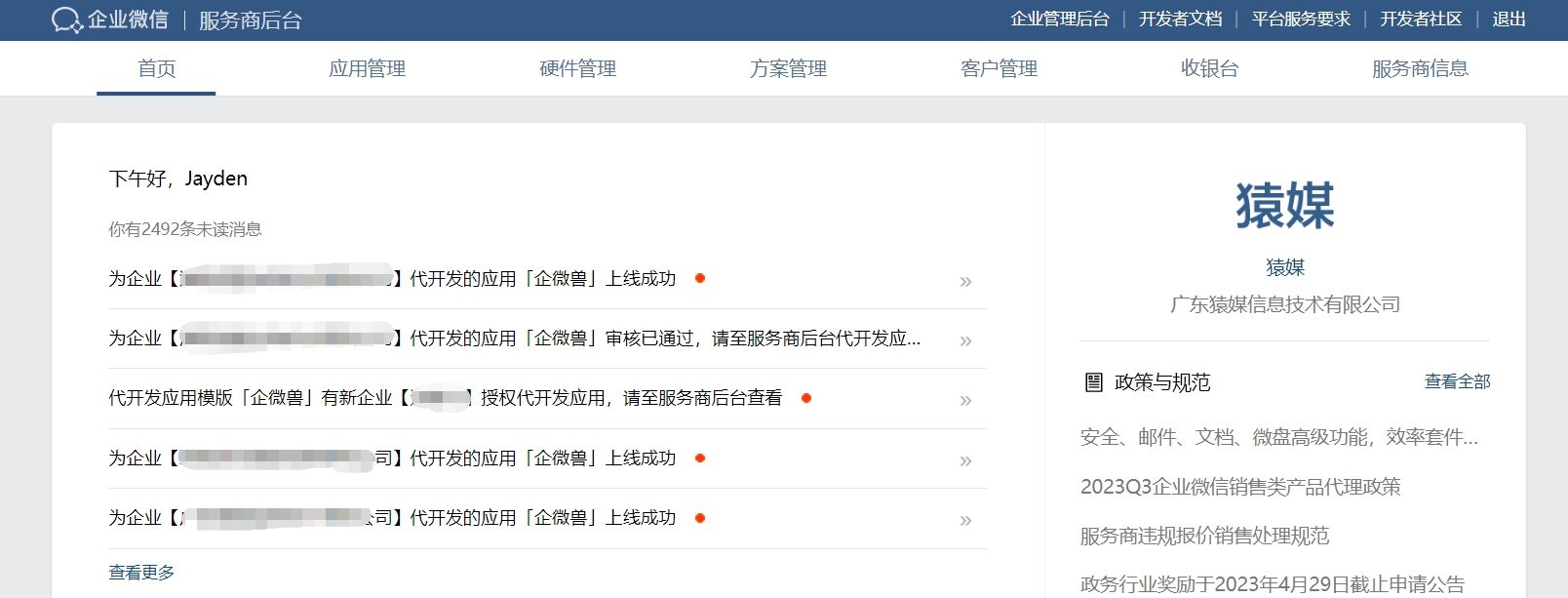Open the 服务商信息 tab

[x=1420, y=68]
